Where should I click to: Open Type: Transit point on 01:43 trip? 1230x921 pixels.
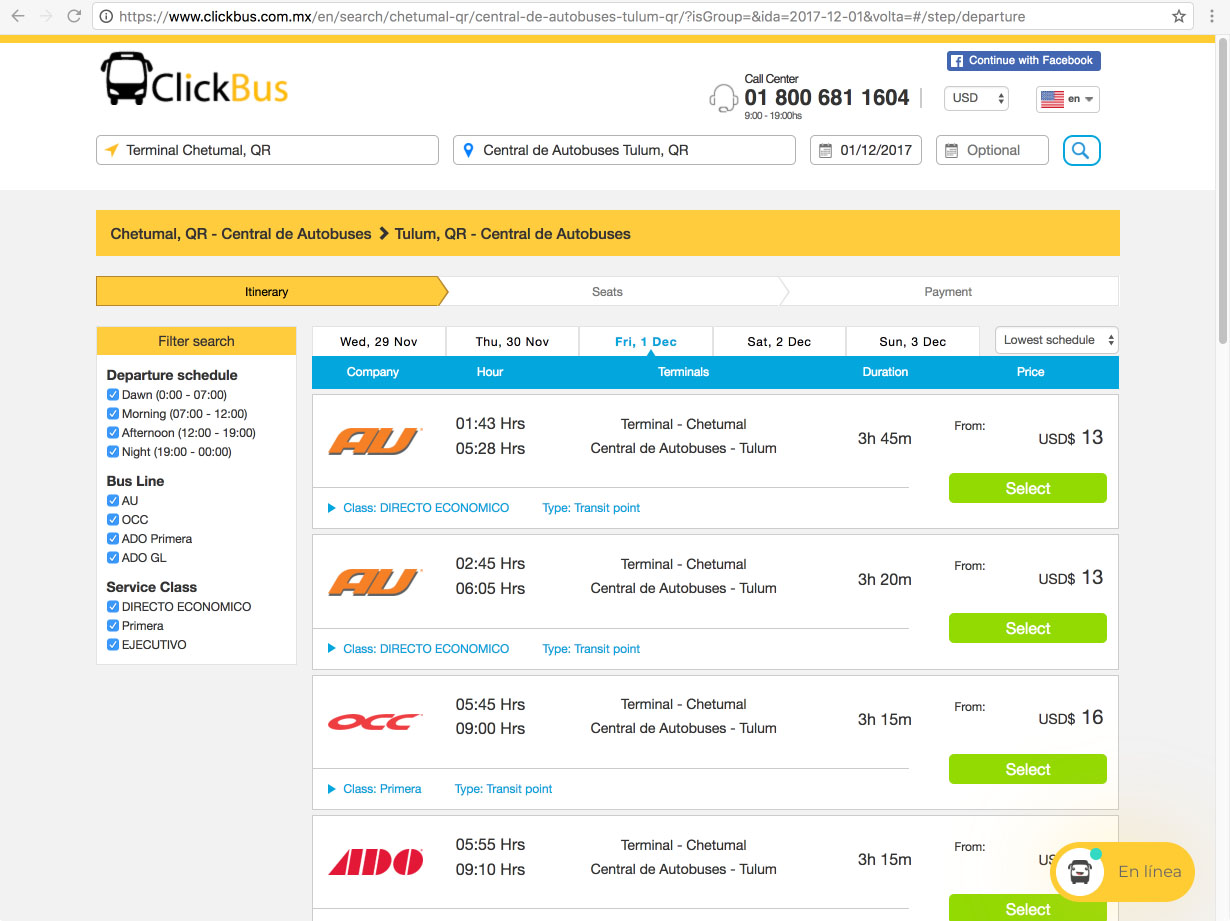click(x=591, y=508)
